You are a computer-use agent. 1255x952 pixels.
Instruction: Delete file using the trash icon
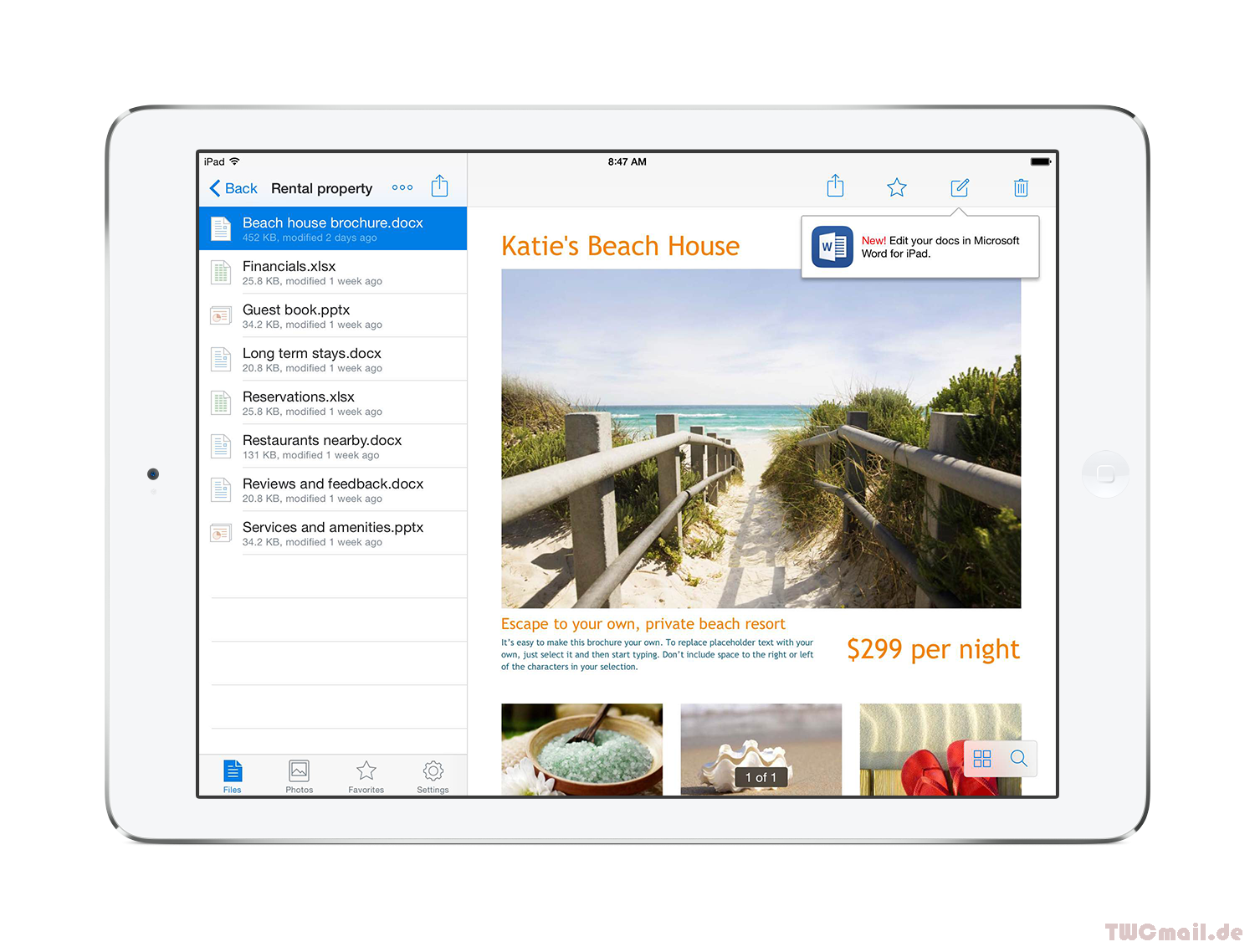pos(1021,187)
